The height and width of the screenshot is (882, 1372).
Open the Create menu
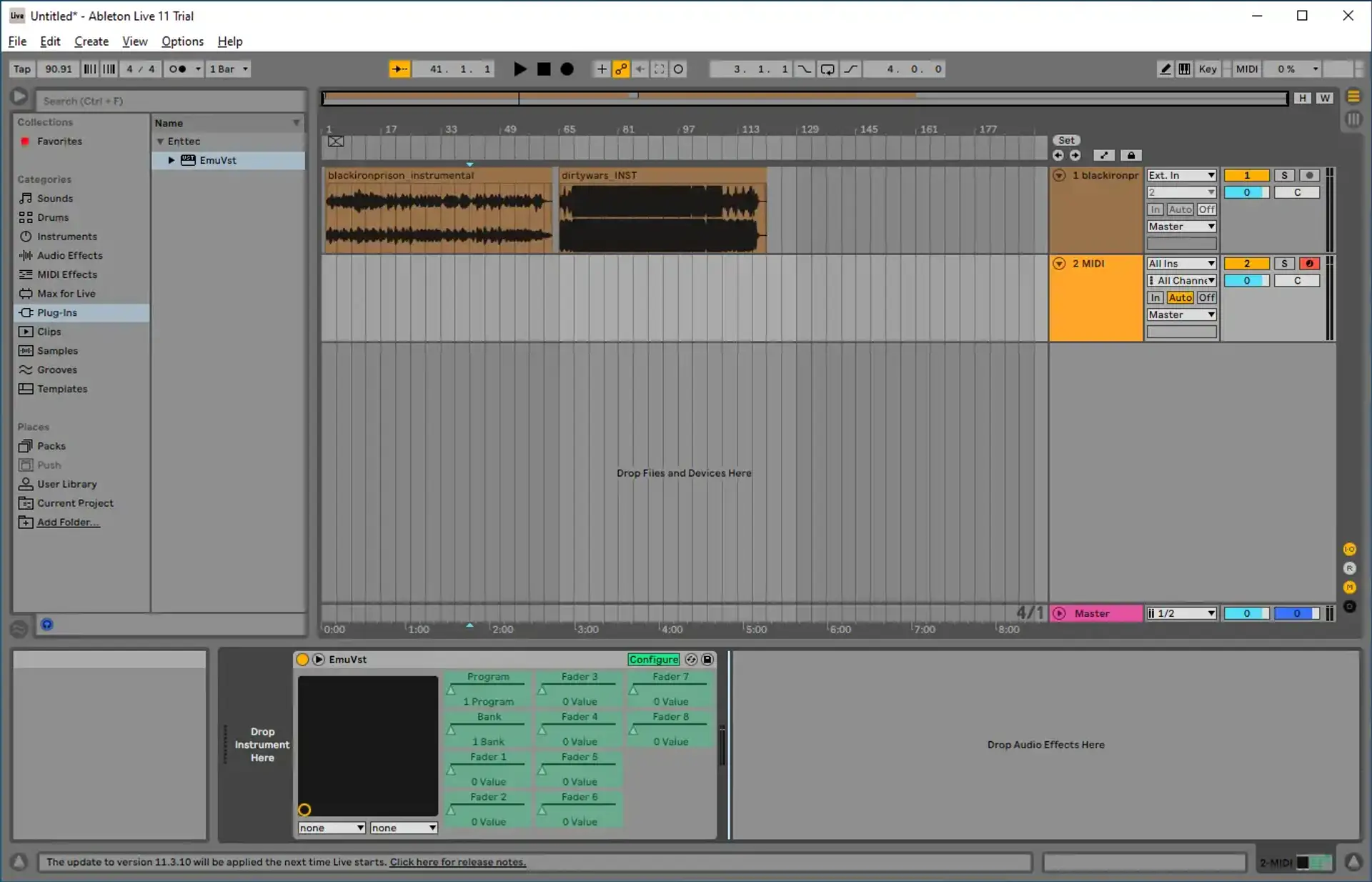pos(91,41)
